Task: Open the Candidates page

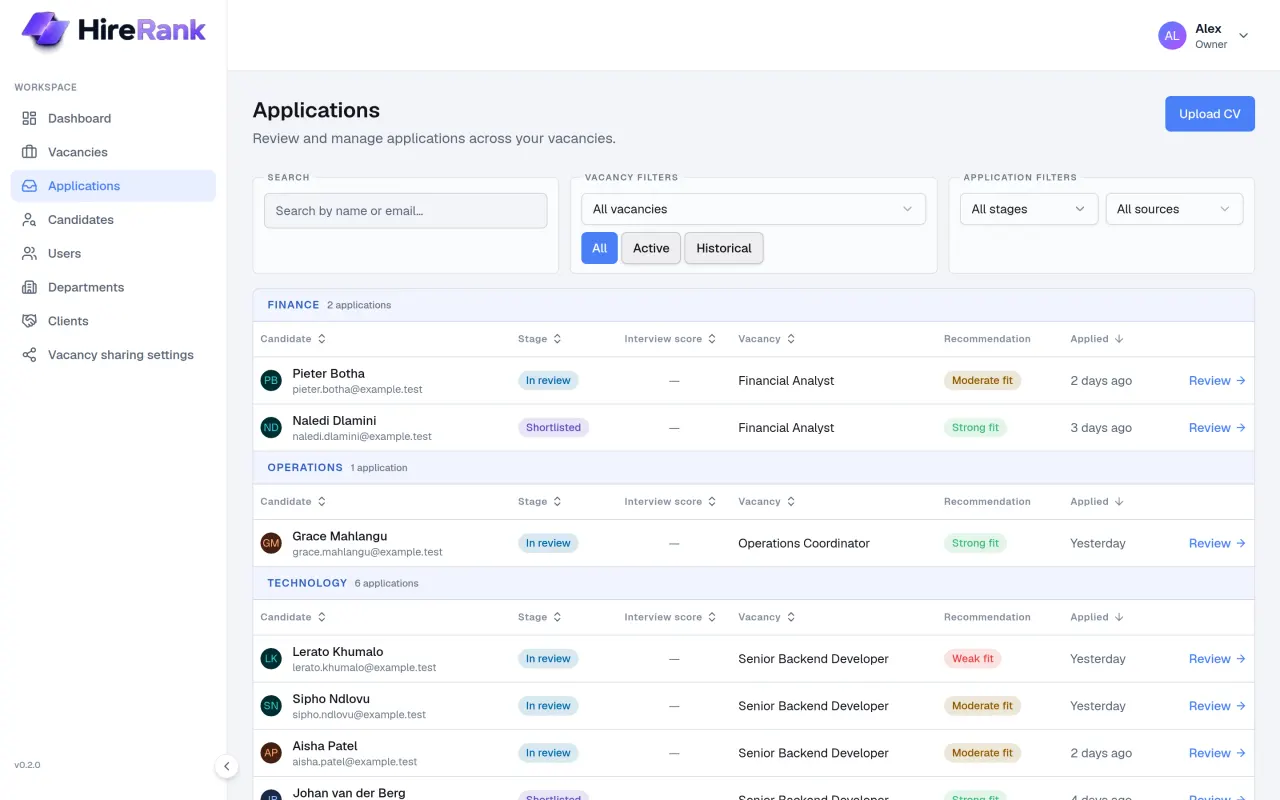Action: [x=113, y=220]
